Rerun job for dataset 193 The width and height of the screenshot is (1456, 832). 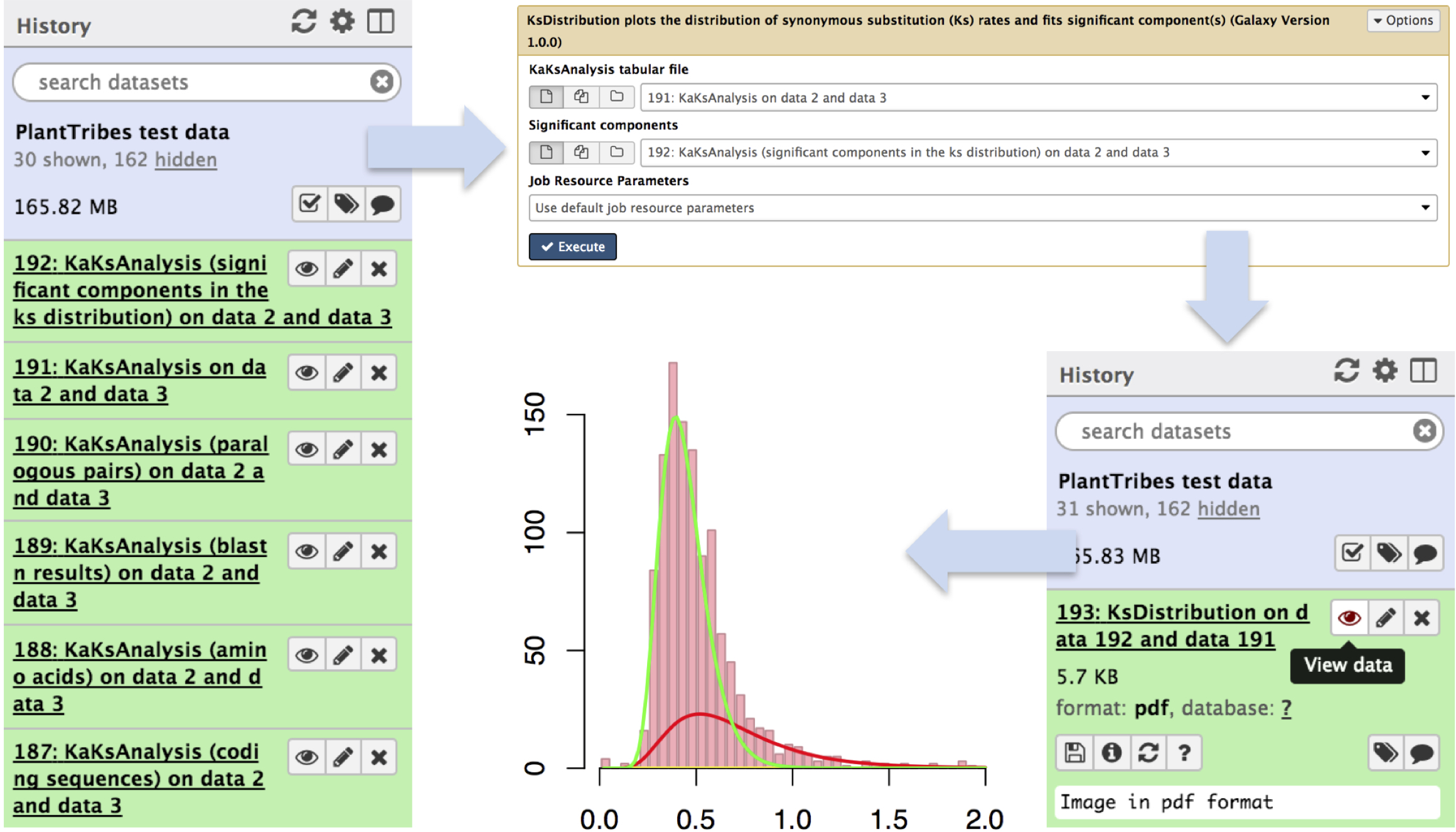(x=1148, y=752)
